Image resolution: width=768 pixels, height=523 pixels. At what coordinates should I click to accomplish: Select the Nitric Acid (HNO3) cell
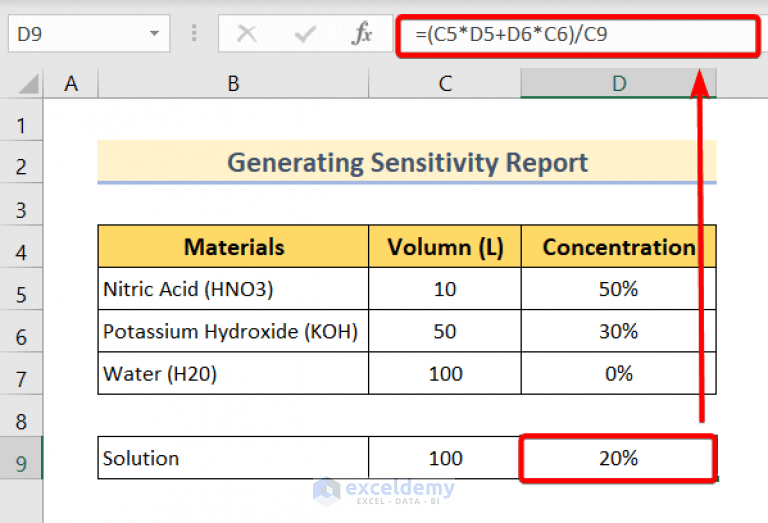pos(233,288)
